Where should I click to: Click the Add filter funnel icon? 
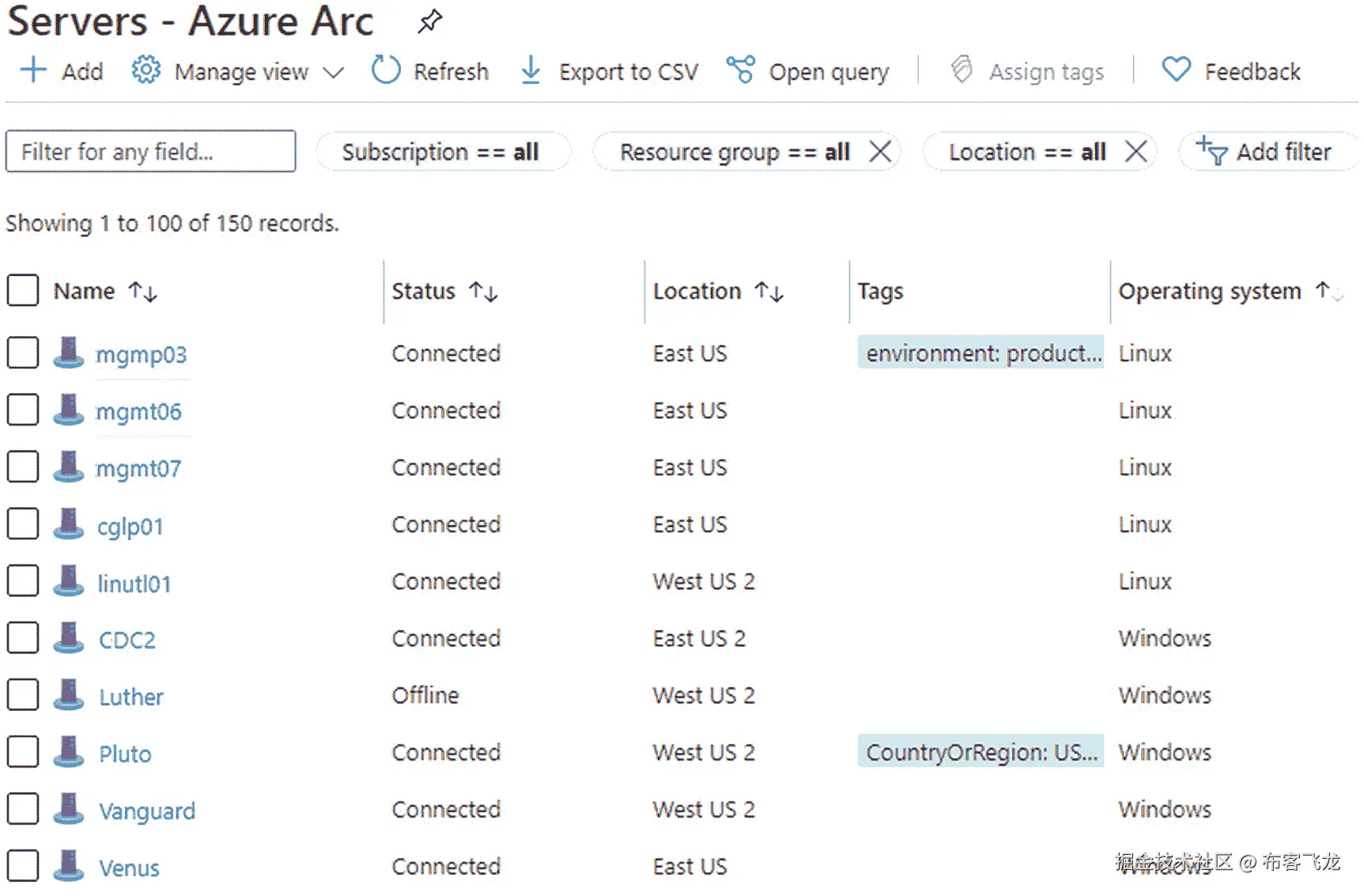(1211, 150)
